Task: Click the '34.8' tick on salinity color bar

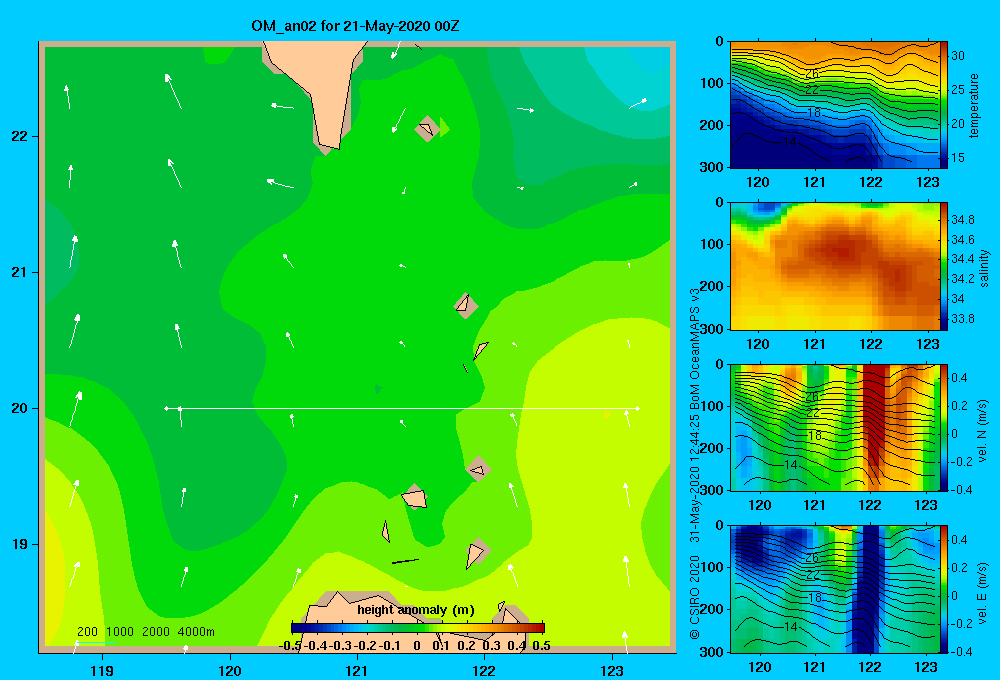Action: click(x=963, y=220)
